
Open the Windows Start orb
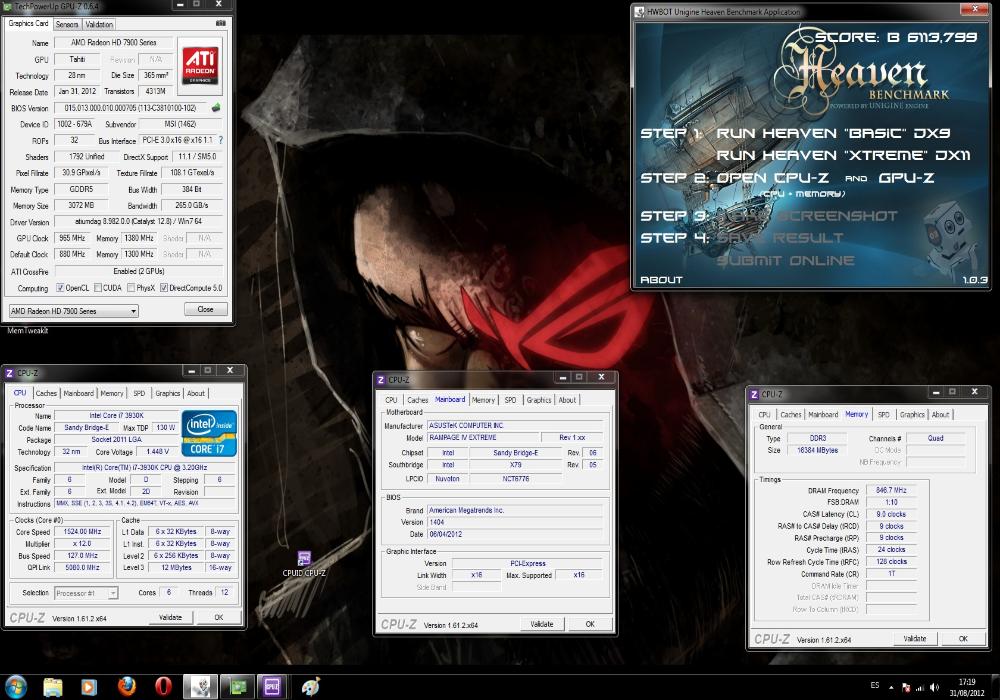[x=15, y=687]
